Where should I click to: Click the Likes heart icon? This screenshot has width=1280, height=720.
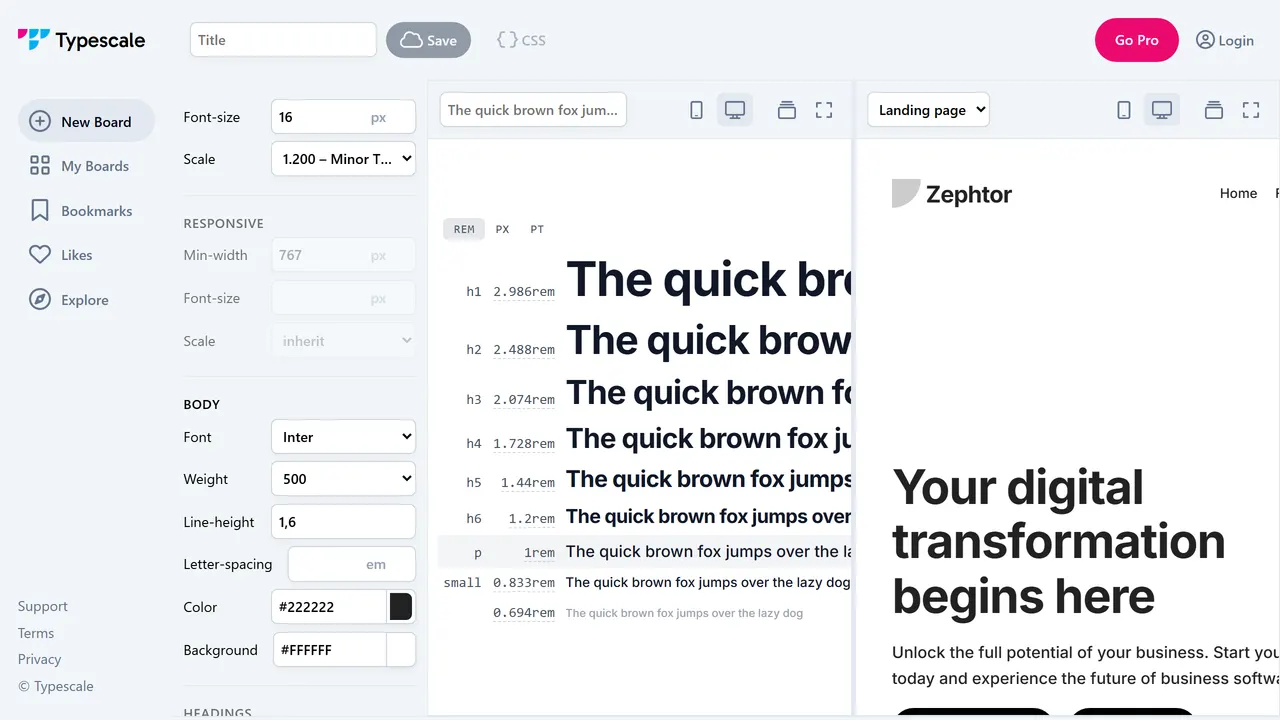(x=40, y=255)
